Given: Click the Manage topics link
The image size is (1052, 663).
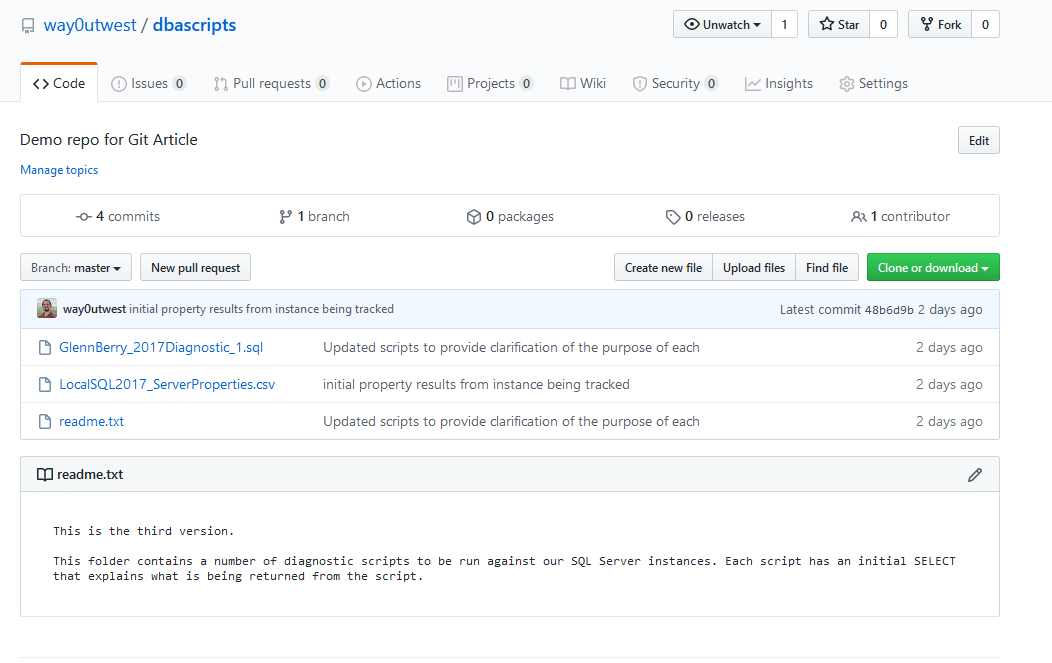Looking at the screenshot, I should [x=59, y=170].
